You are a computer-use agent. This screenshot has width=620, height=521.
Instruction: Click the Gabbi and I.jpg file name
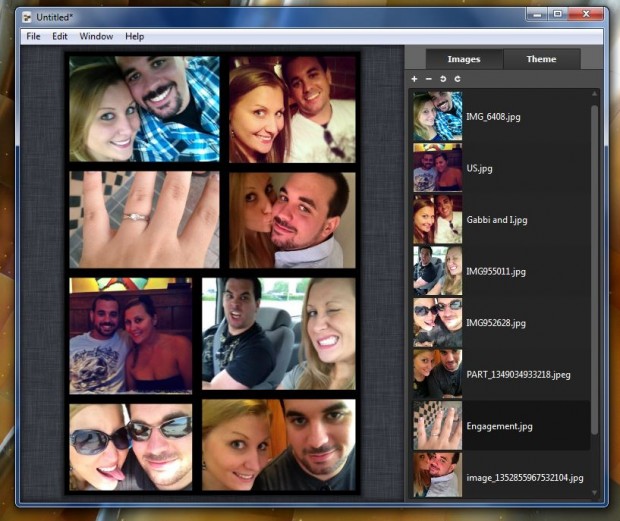[497, 220]
